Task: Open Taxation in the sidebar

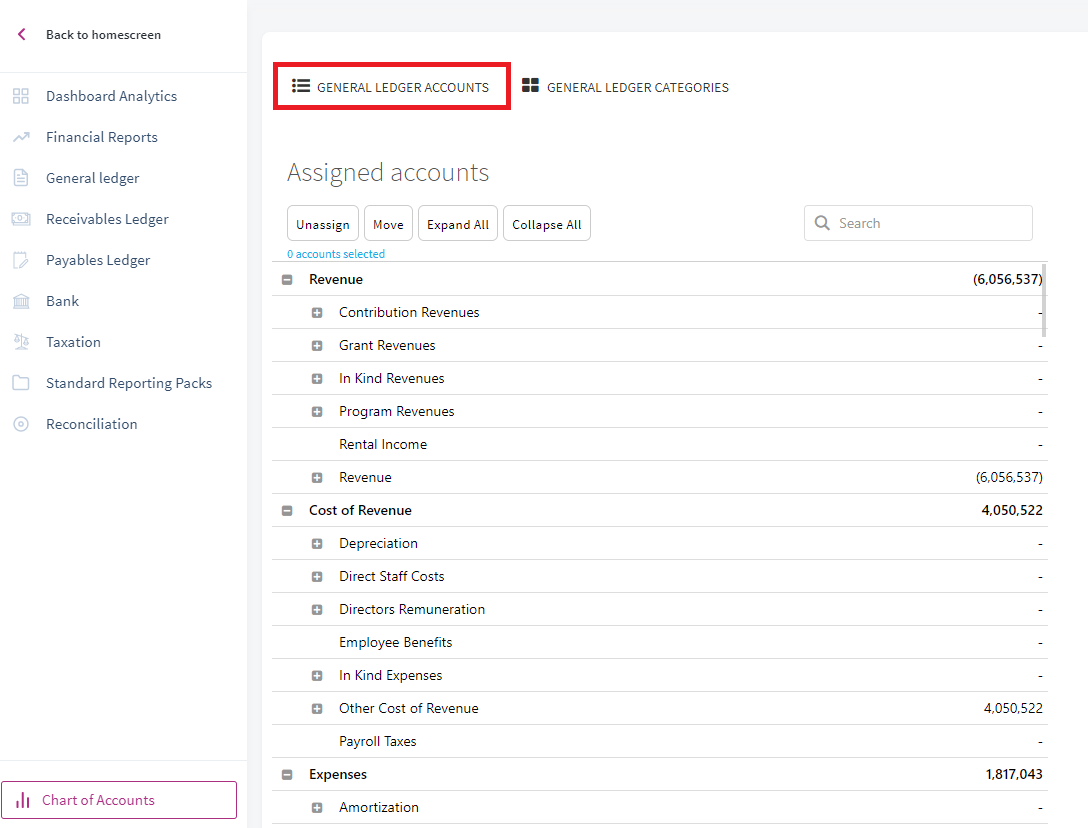Action: pyautogui.click(x=73, y=341)
